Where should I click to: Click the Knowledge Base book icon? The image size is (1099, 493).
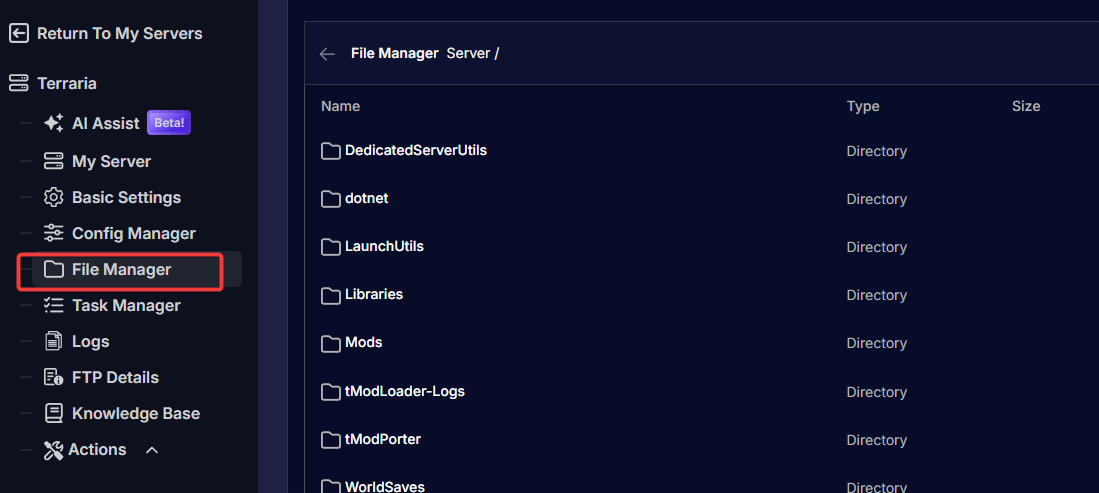(54, 413)
